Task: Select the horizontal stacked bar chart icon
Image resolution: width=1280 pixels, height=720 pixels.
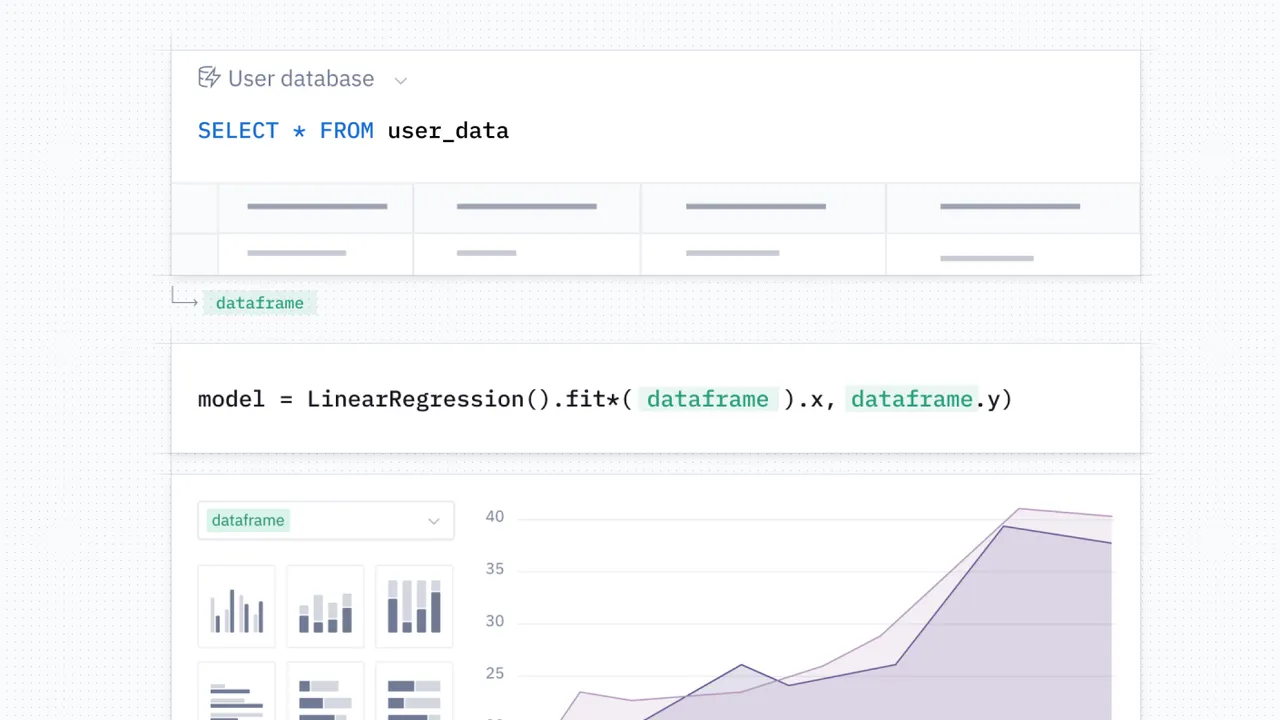Action: (x=325, y=692)
